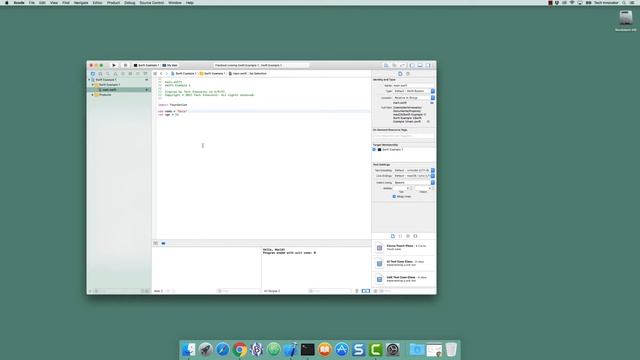Open Terminal from the Dock
The image size is (640, 360).
click(x=307, y=349)
